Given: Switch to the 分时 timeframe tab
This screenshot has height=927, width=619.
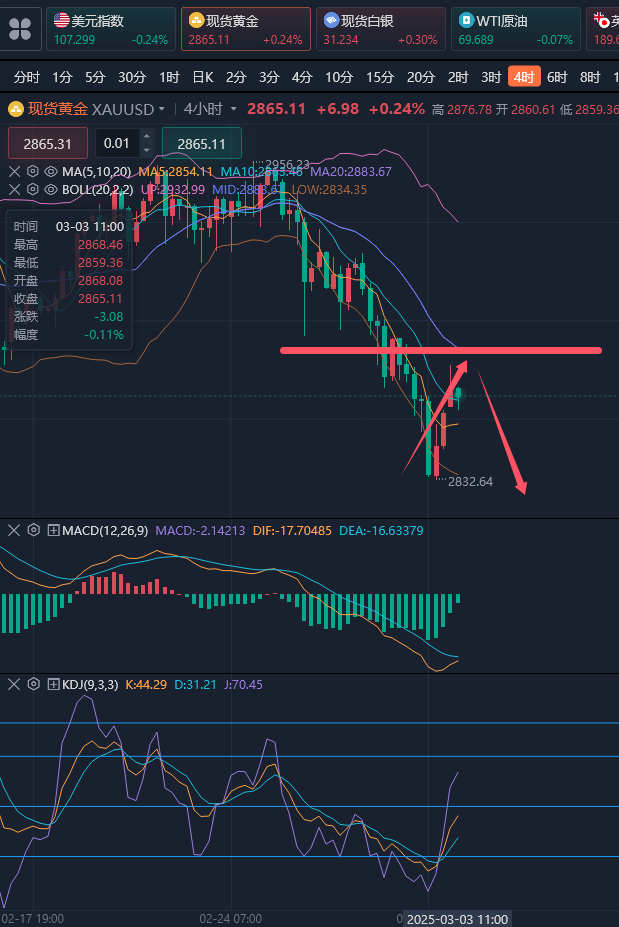Looking at the screenshot, I should 27,77.
